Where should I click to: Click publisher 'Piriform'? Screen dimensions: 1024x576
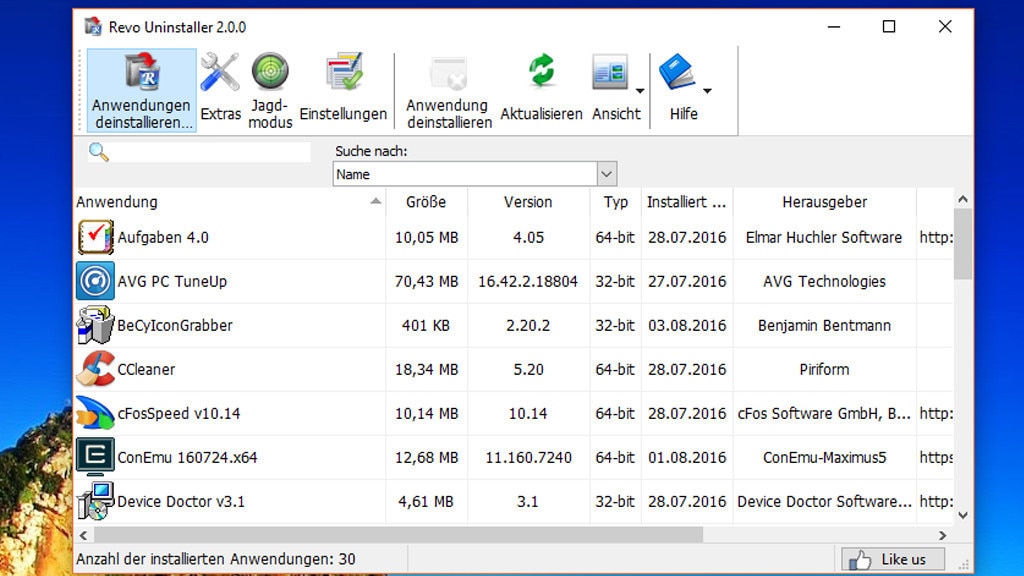(x=824, y=370)
